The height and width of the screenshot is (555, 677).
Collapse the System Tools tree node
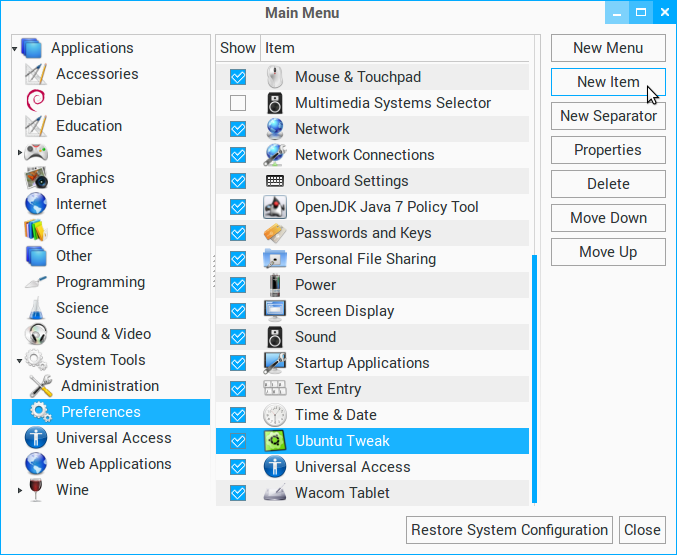(x=19, y=360)
